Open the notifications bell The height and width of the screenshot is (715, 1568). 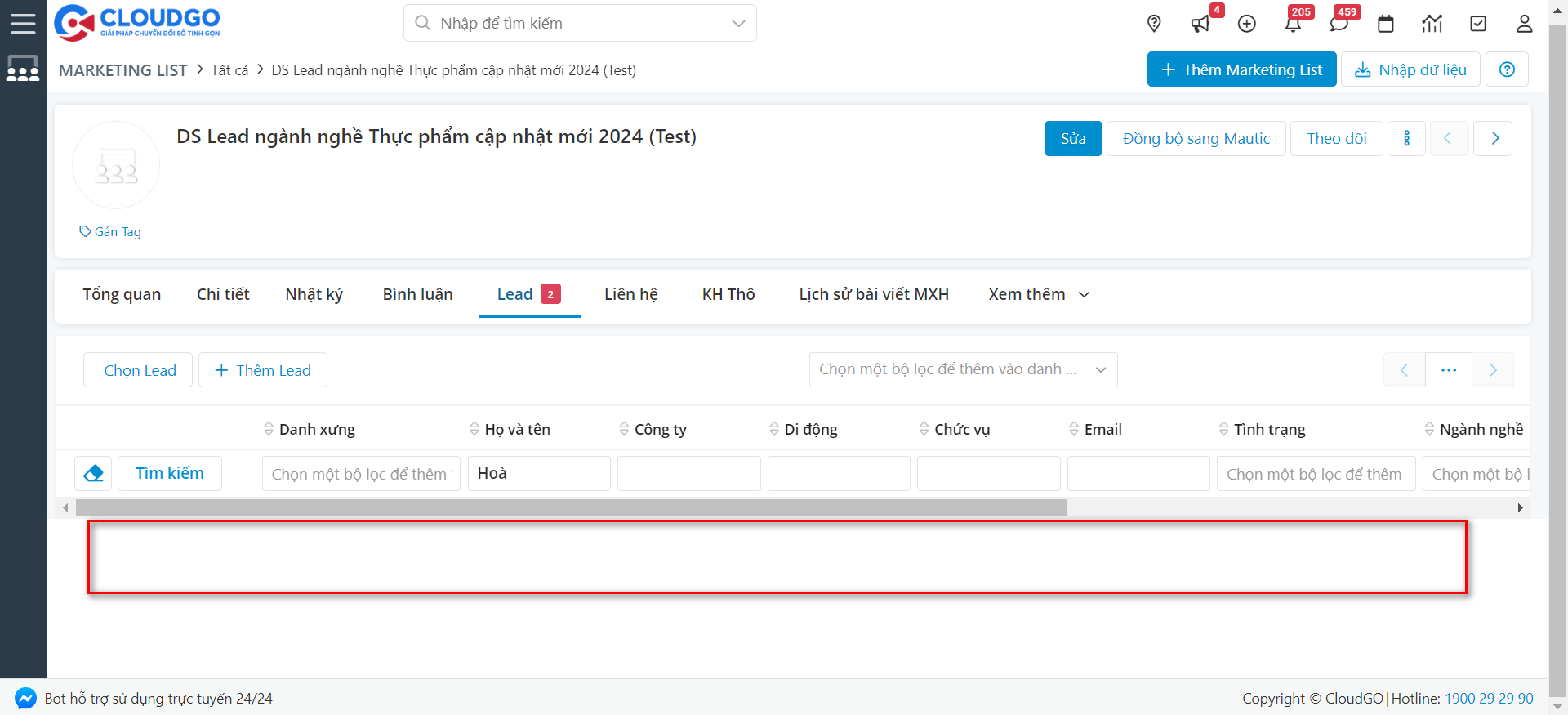[x=1293, y=24]
